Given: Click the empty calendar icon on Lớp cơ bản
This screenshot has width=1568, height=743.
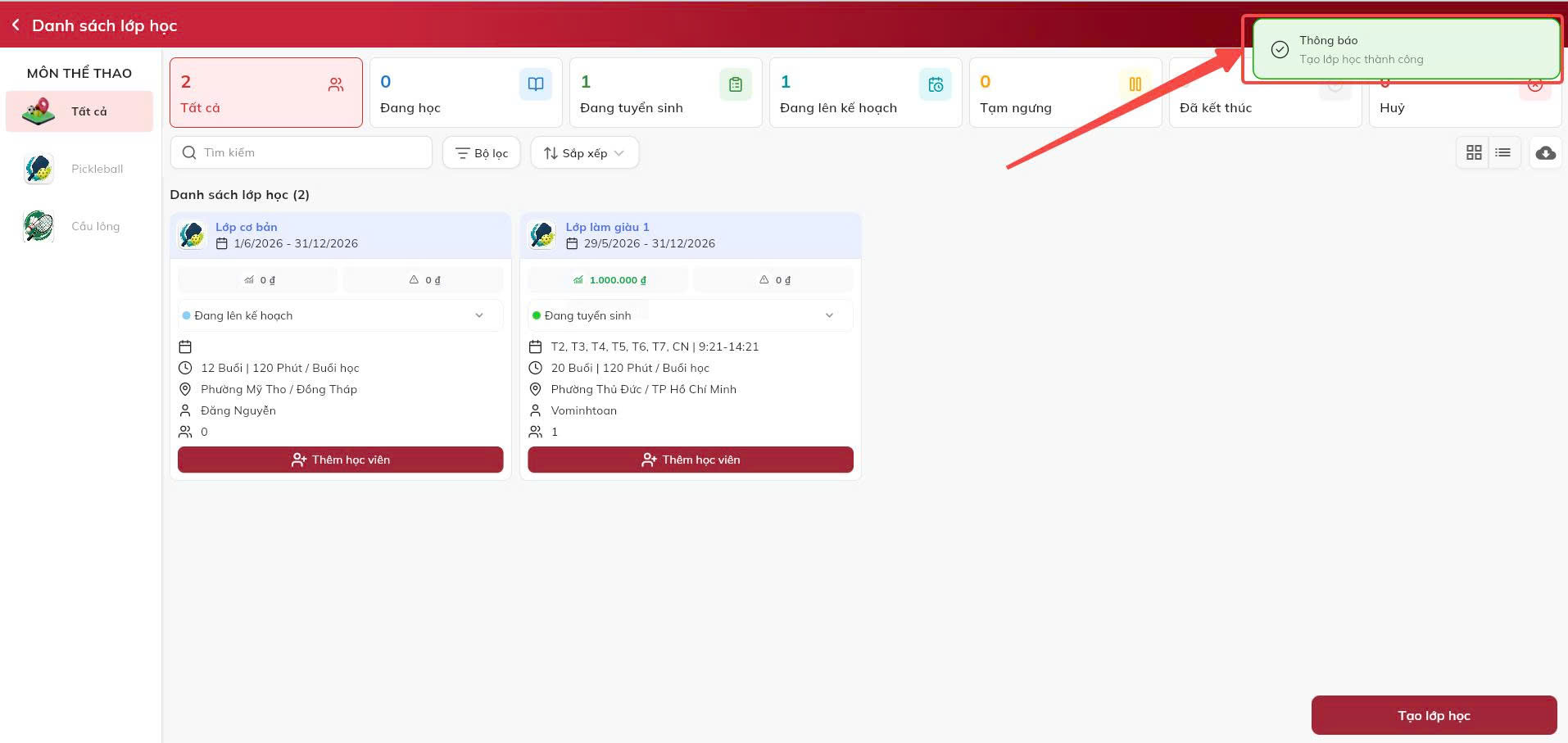Looking at the screenshot, I should (185, 347).
